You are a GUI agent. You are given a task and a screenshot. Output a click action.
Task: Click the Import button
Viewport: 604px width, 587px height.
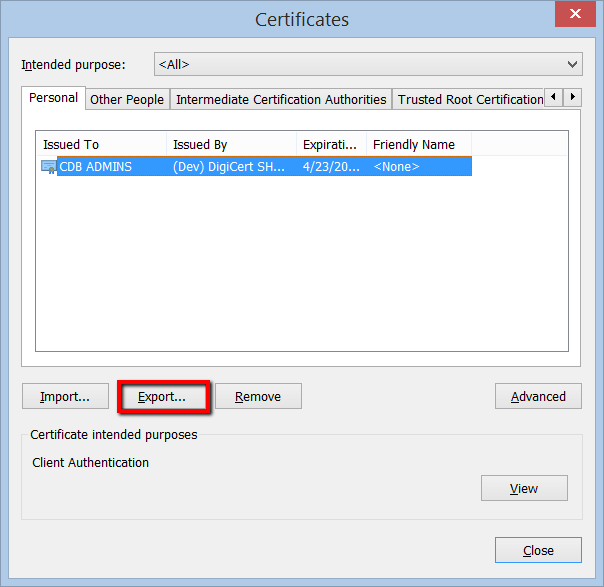click(65, 397)
